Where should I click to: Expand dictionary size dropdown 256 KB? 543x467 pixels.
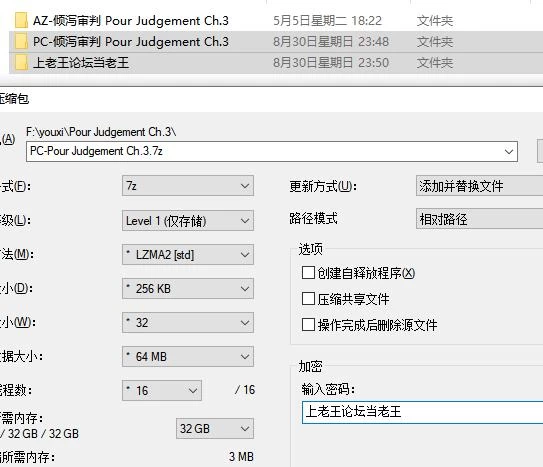pos(188,289)
